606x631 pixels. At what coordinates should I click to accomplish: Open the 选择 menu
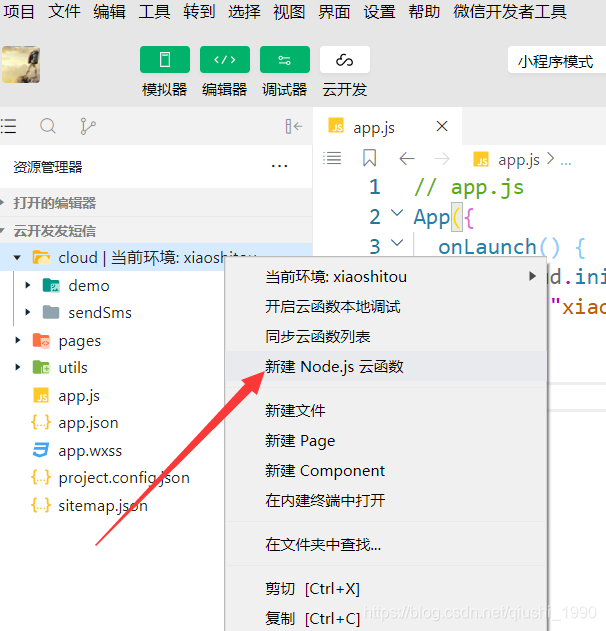[244, 11]
